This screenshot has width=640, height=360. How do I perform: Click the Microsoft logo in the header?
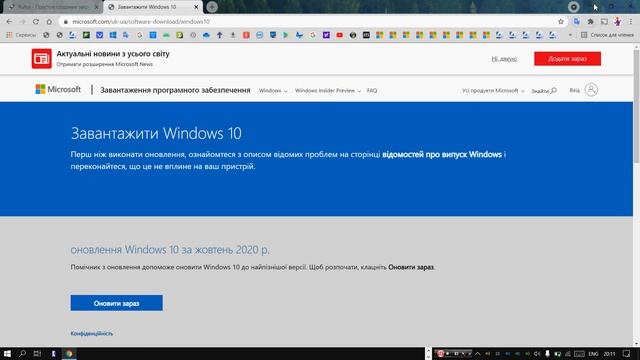58,89
